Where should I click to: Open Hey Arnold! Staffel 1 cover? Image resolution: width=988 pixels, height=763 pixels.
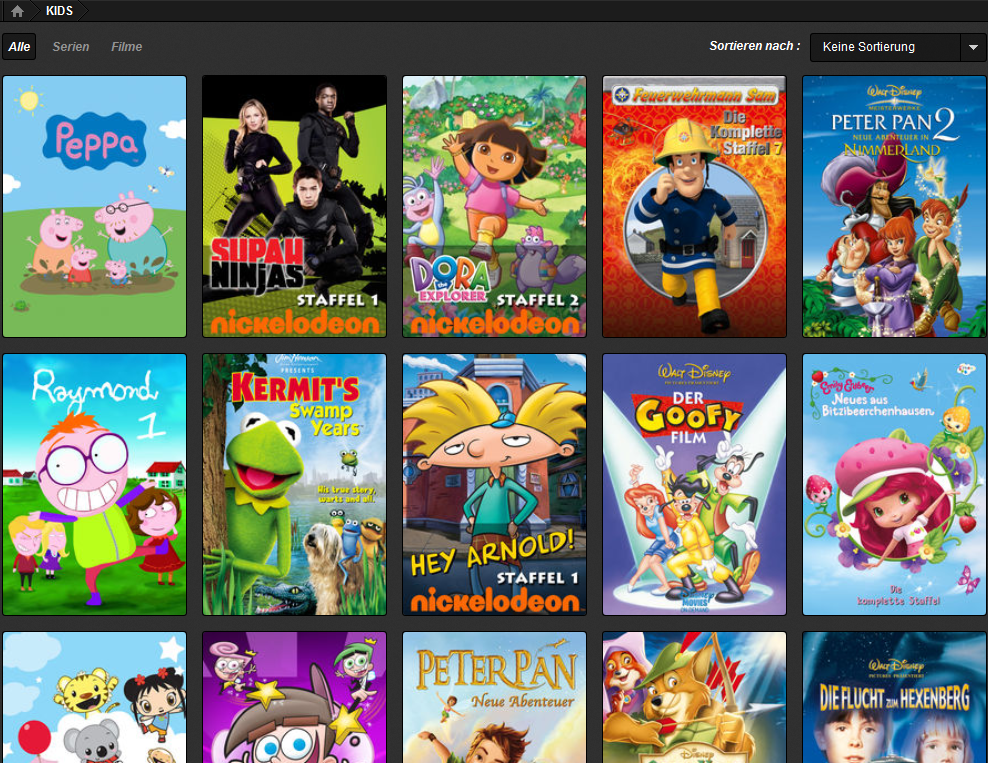click(x=494, y=485)
